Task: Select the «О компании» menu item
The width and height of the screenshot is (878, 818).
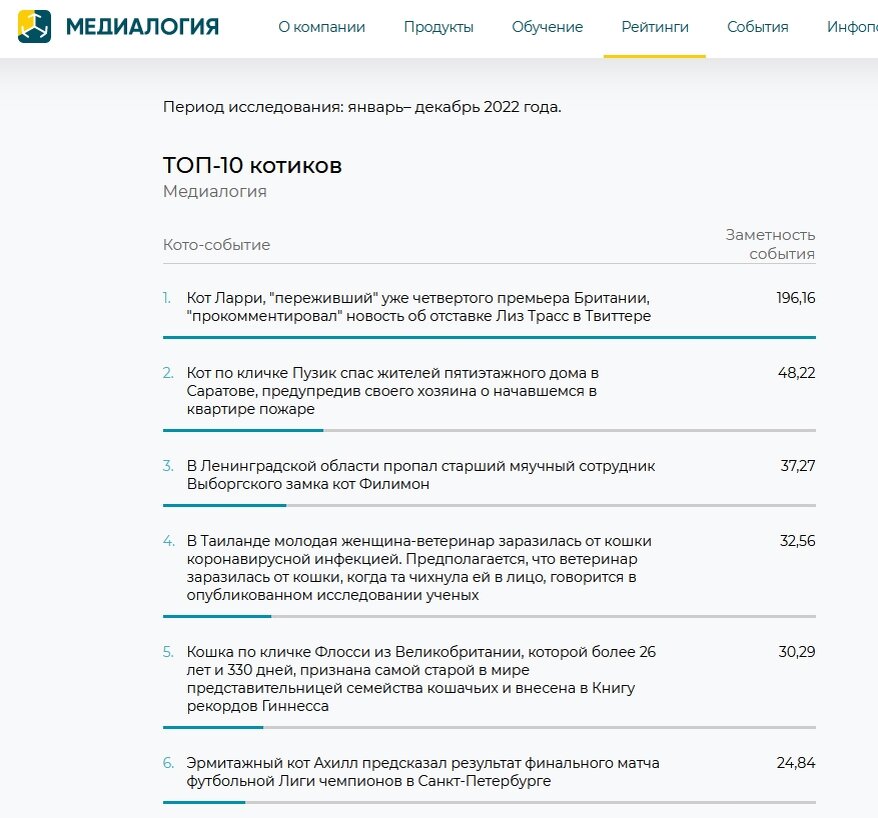Action: pyautogui.click(x=322, y=27)
